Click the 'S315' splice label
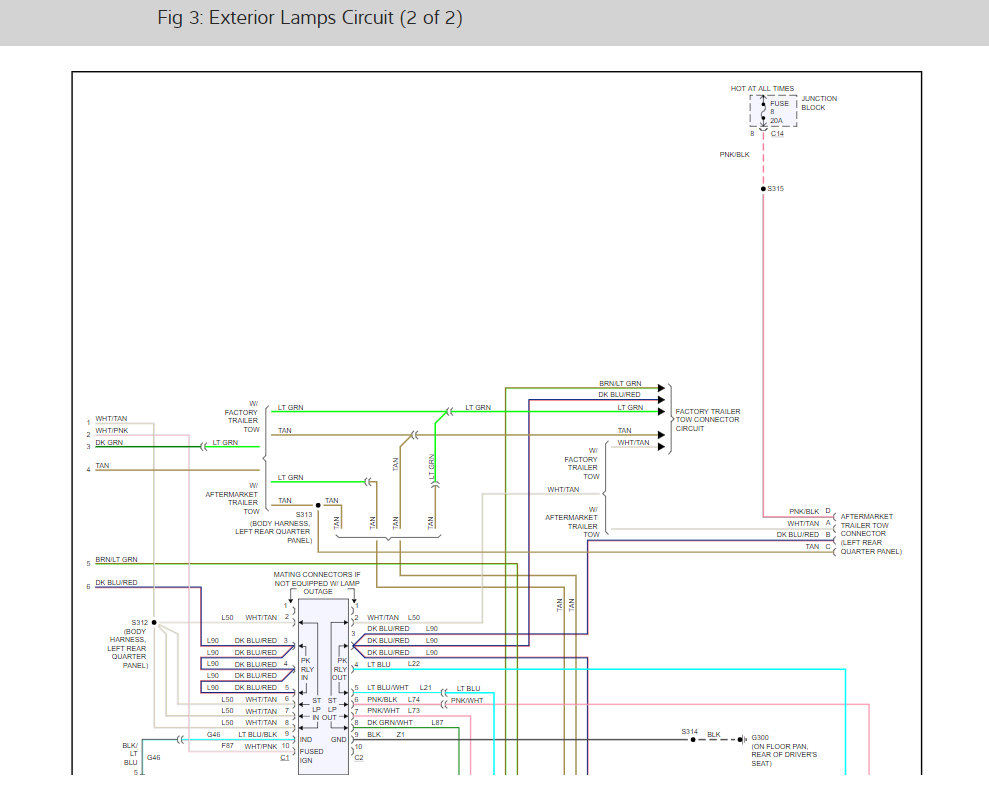Screen dimensions: 989x808 pos(775,189)
